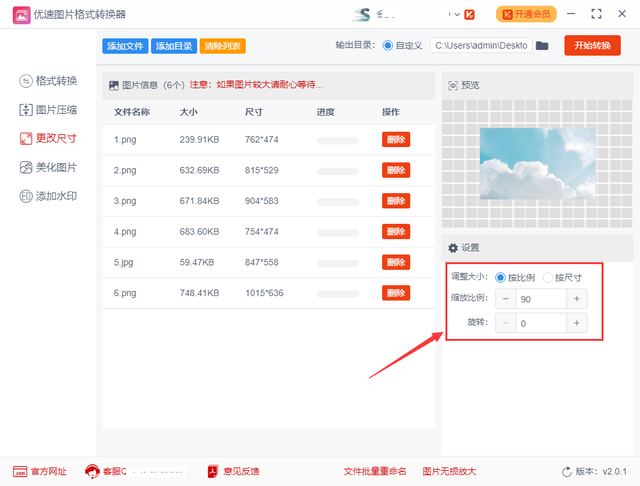Click the cloud preview thumbnail
The width and height of the screenshot is (640, 486).
(x=538, y=164)
